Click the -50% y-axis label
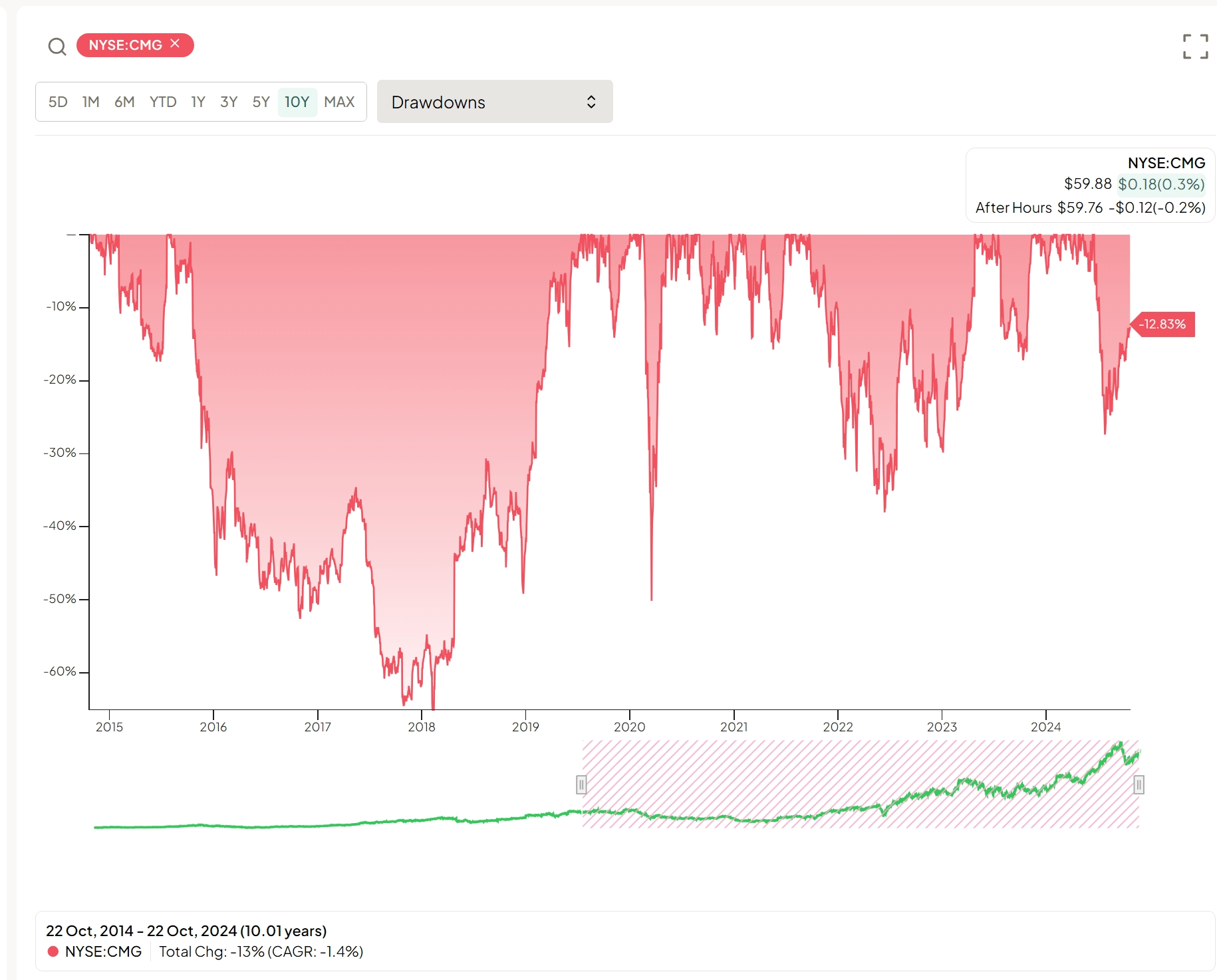The image size is (1217, 980). (60, 599)
